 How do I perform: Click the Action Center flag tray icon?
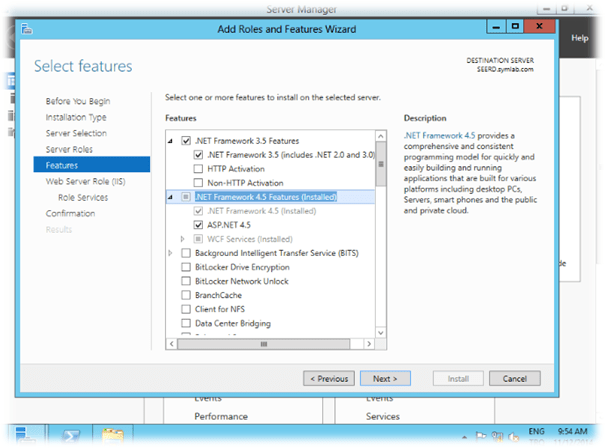pos(482,437)
